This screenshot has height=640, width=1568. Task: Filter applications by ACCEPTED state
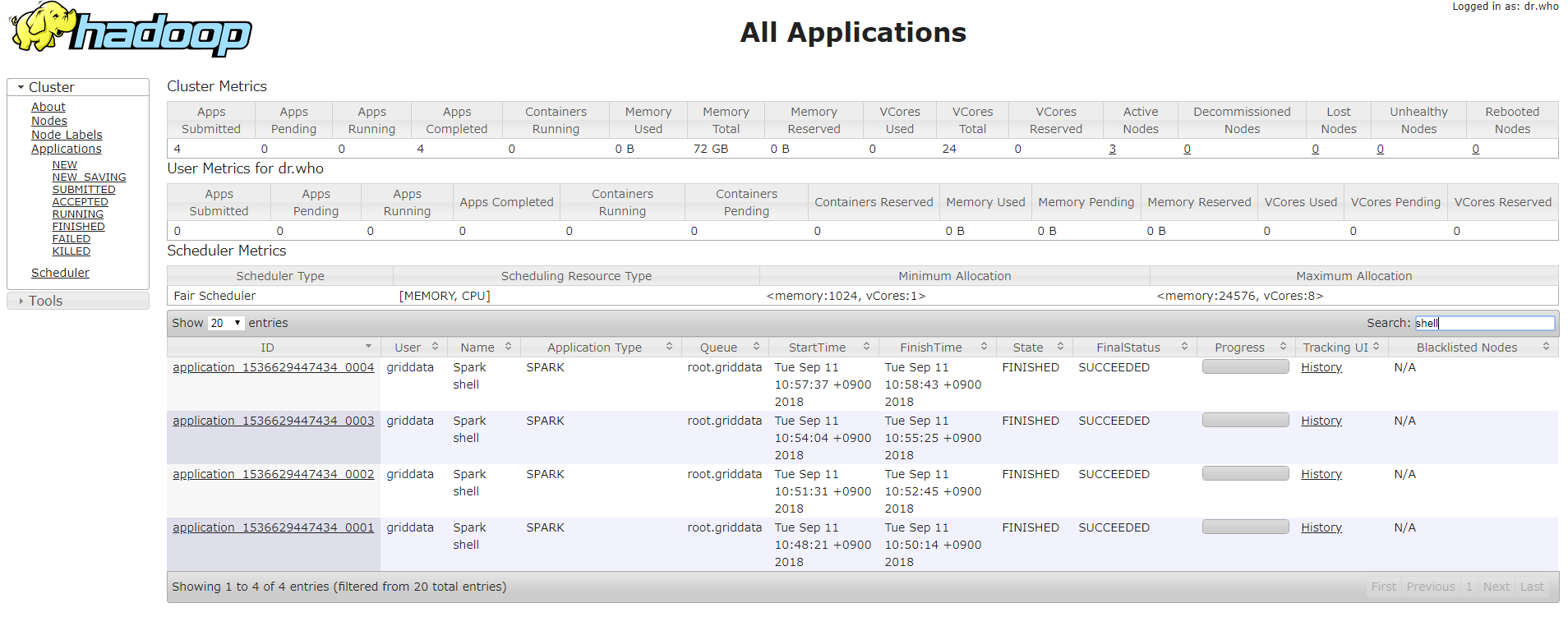[x=81, y=202]
